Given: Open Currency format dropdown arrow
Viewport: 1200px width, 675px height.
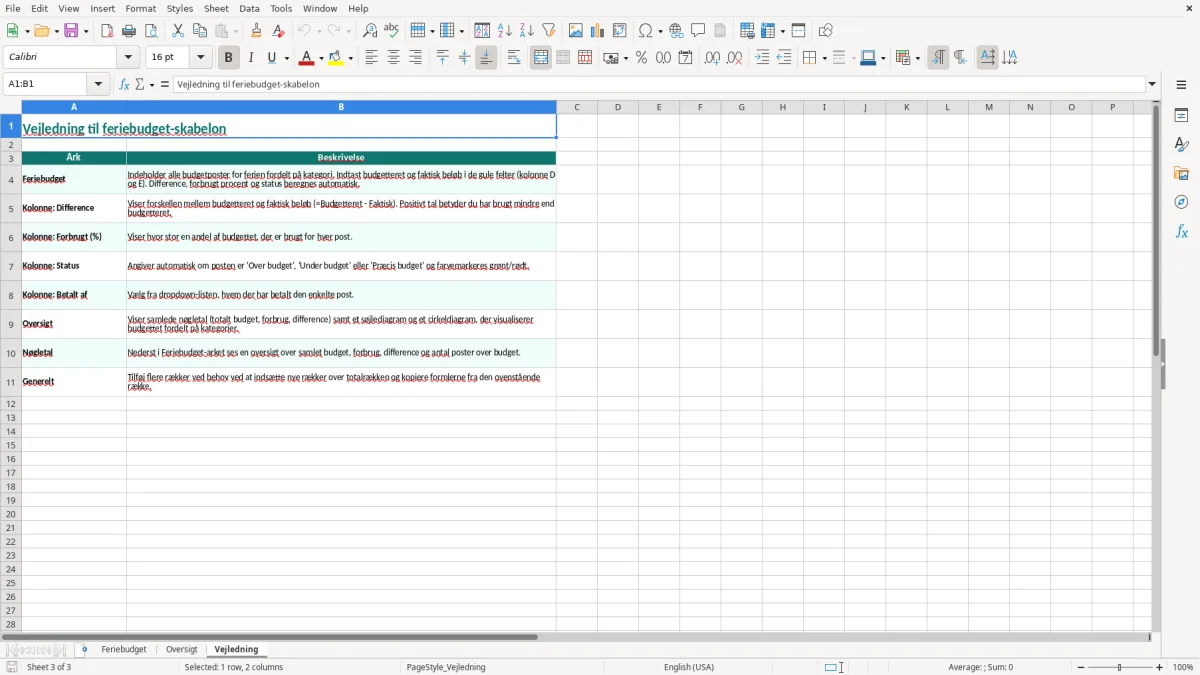Looking at the screenshot, I should coord(625,58).
